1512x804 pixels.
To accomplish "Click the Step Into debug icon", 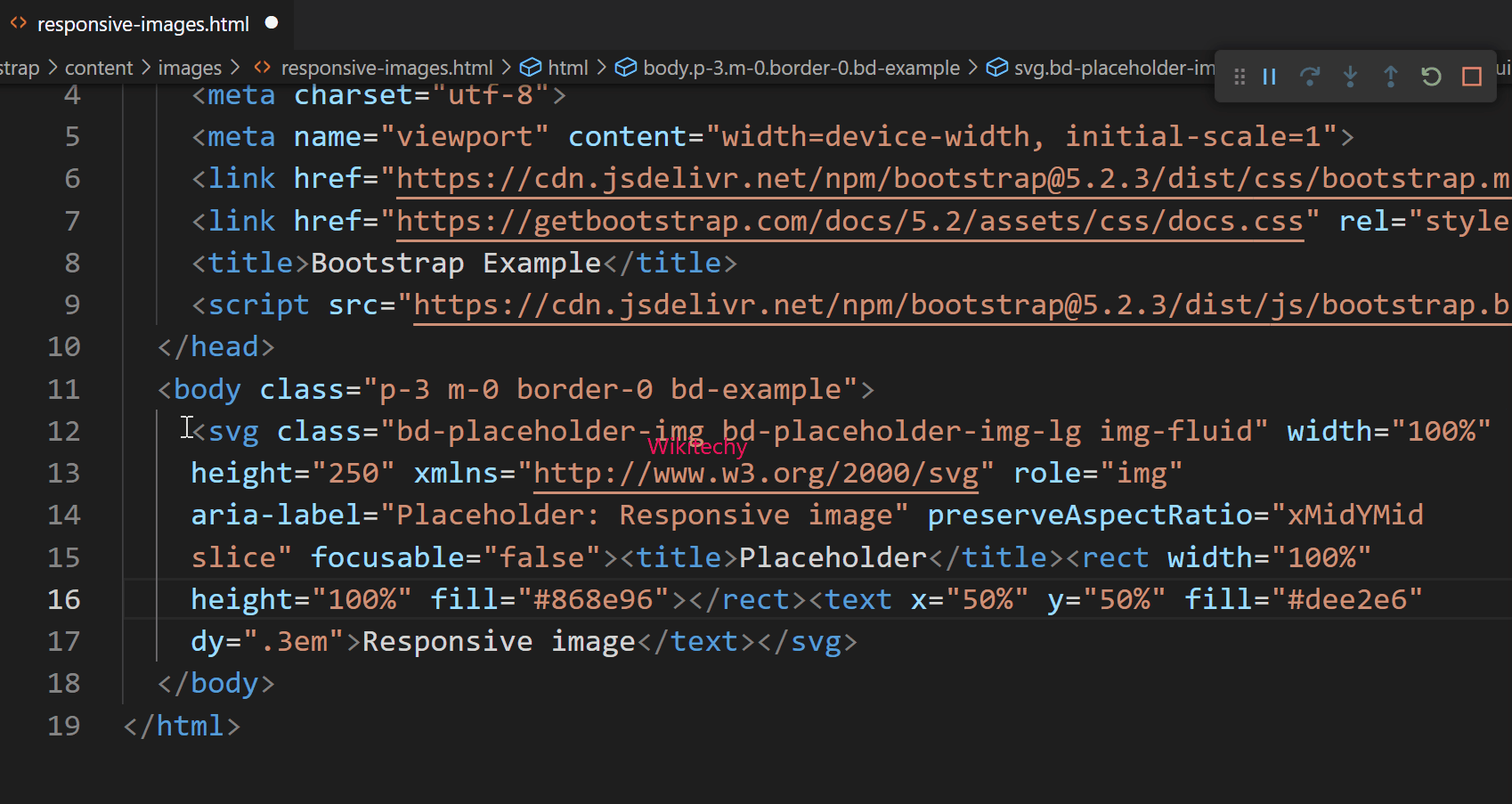I will point(1350,77).
